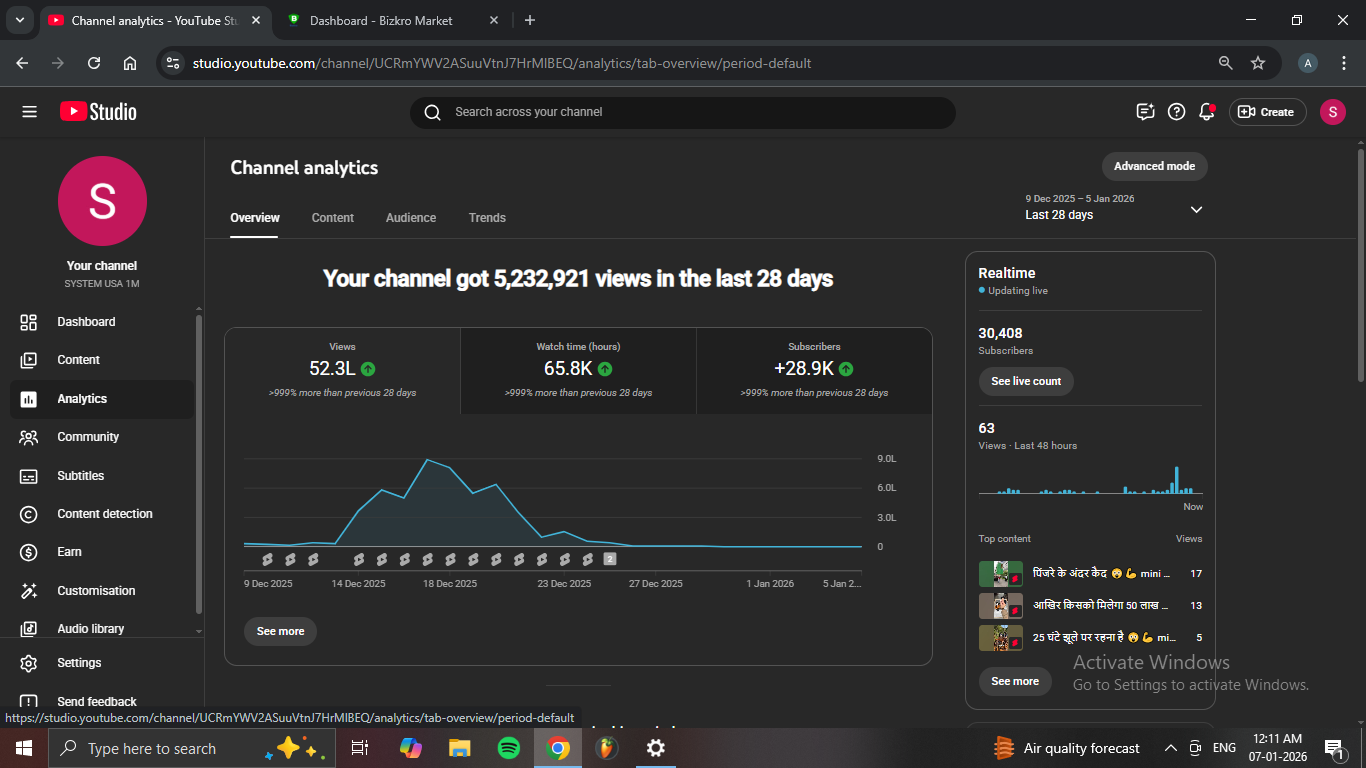Screen dimensions: 1366x768
Task: Click the See live count button
Action: coord(1025,381)
